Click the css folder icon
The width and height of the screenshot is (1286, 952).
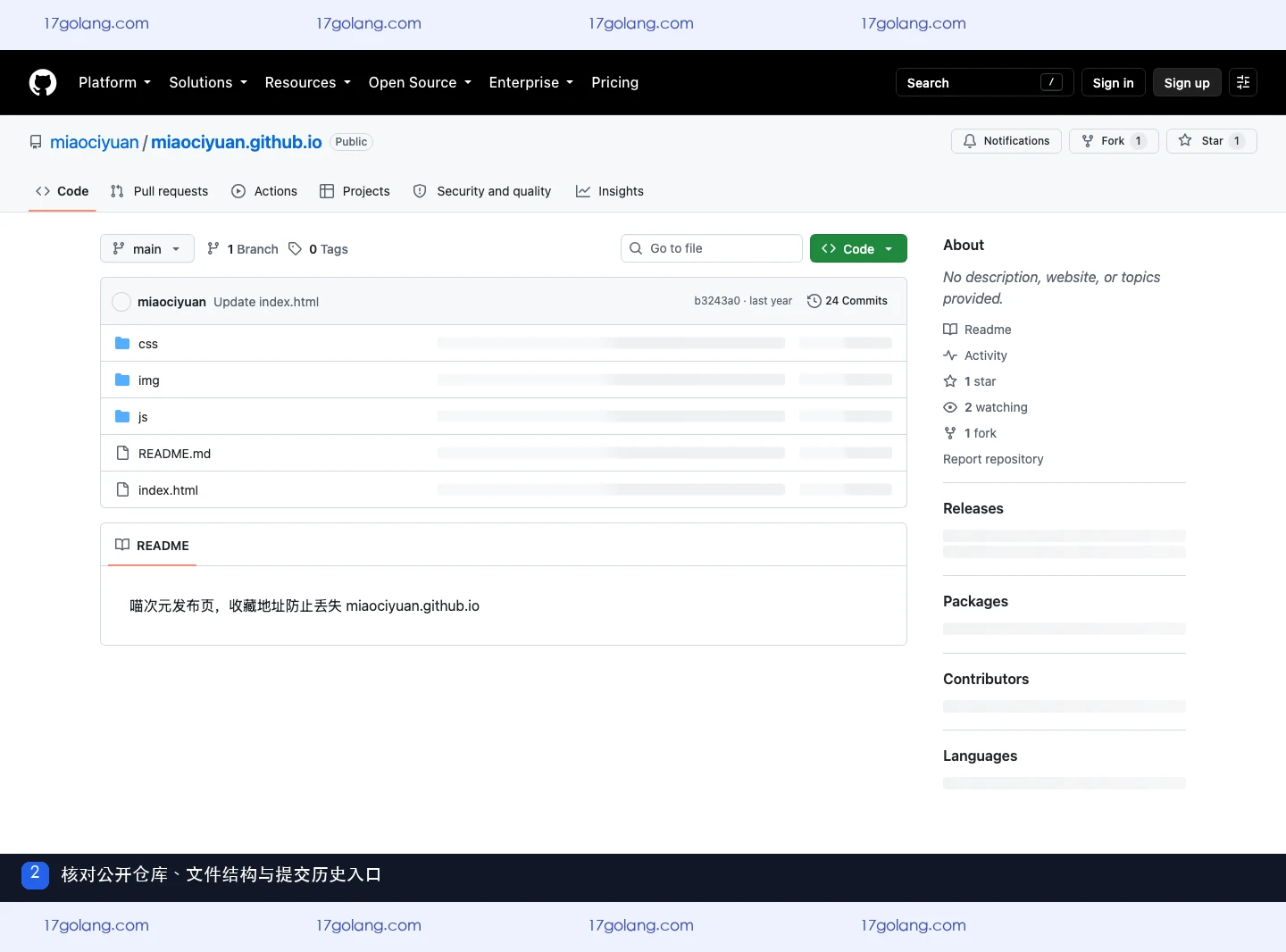(122, 343)
